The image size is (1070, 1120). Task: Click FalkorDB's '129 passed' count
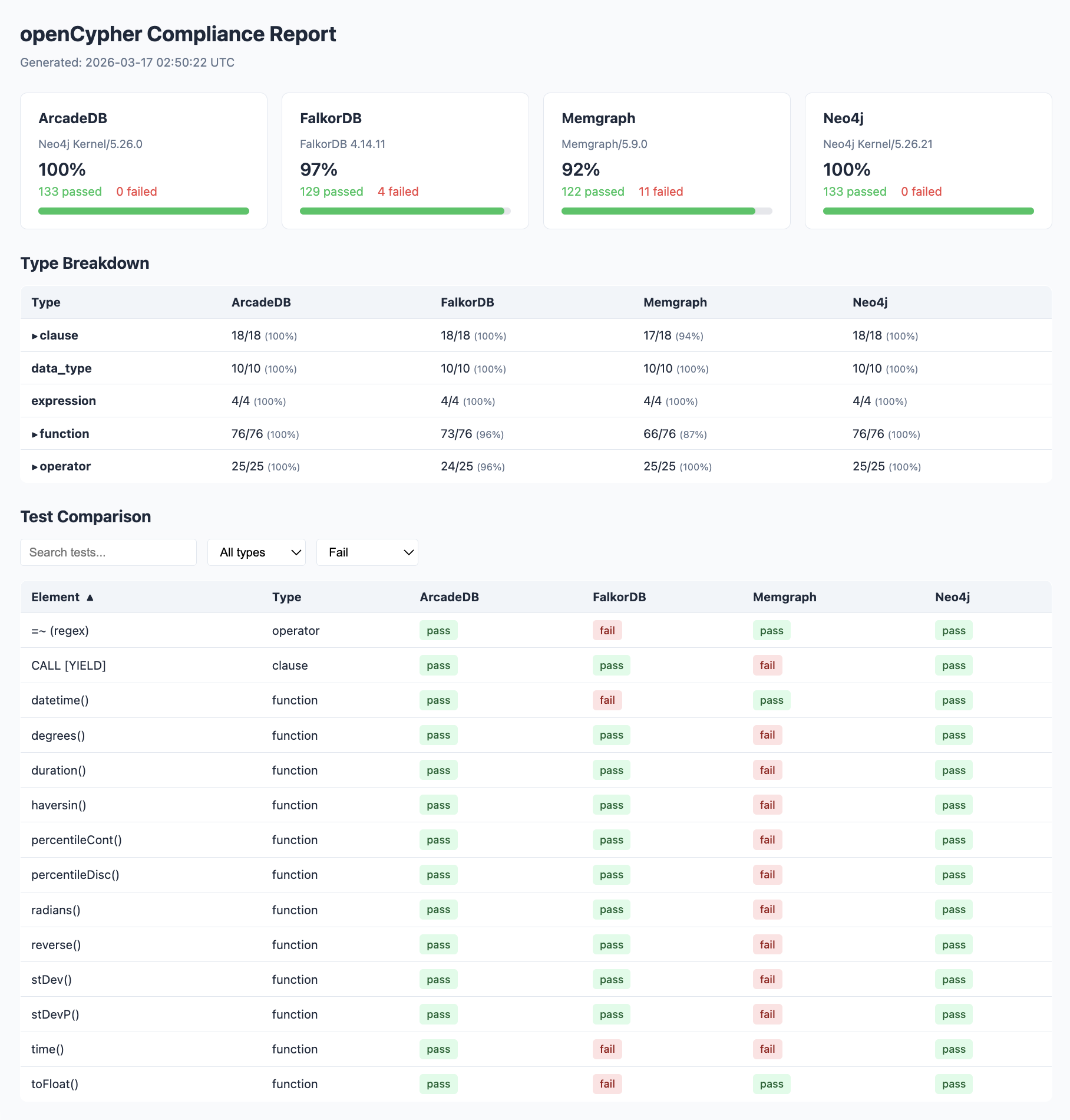click(x=332, y=192)
